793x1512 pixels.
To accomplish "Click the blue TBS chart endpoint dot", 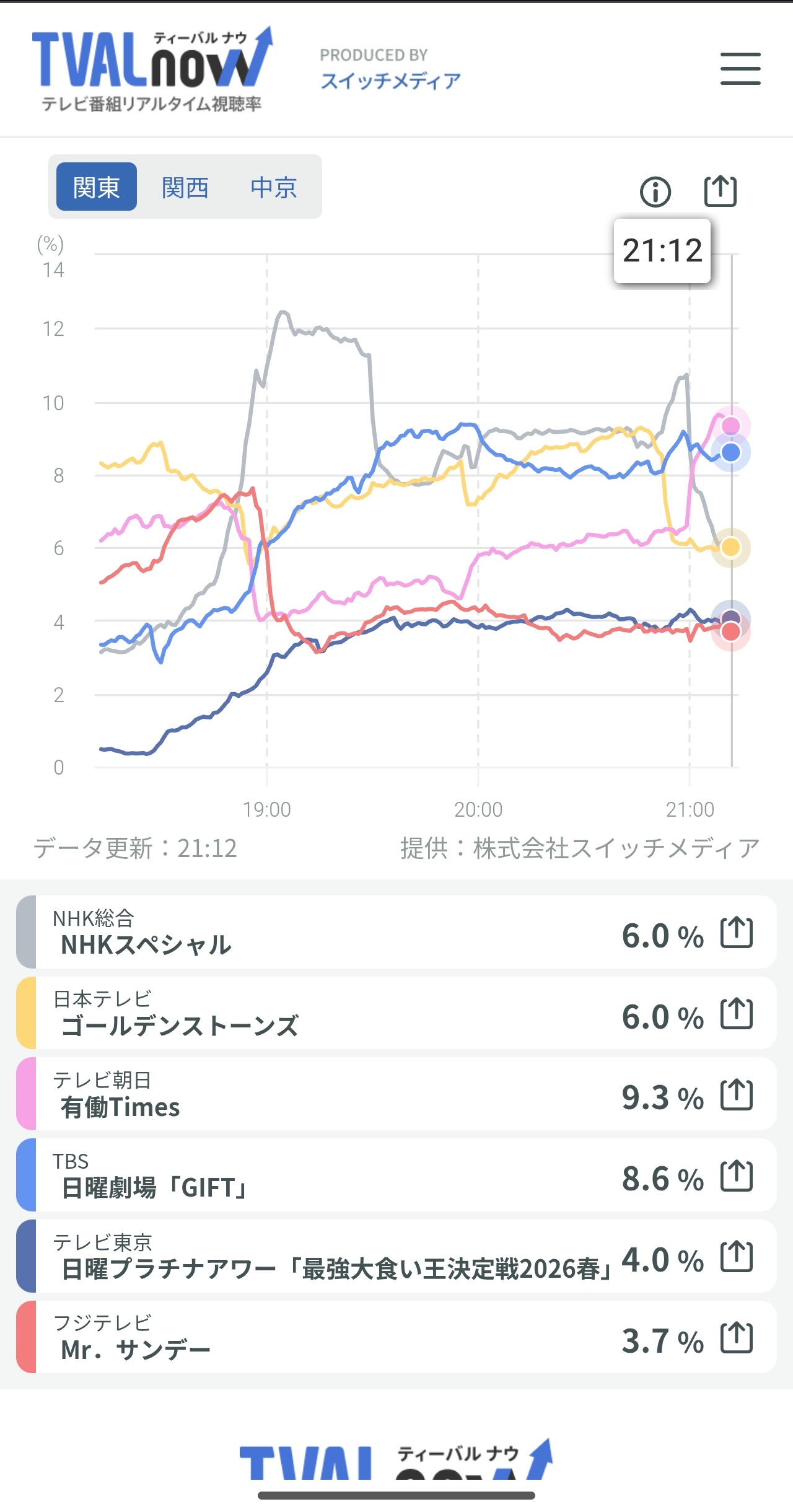I will [731, 453].
